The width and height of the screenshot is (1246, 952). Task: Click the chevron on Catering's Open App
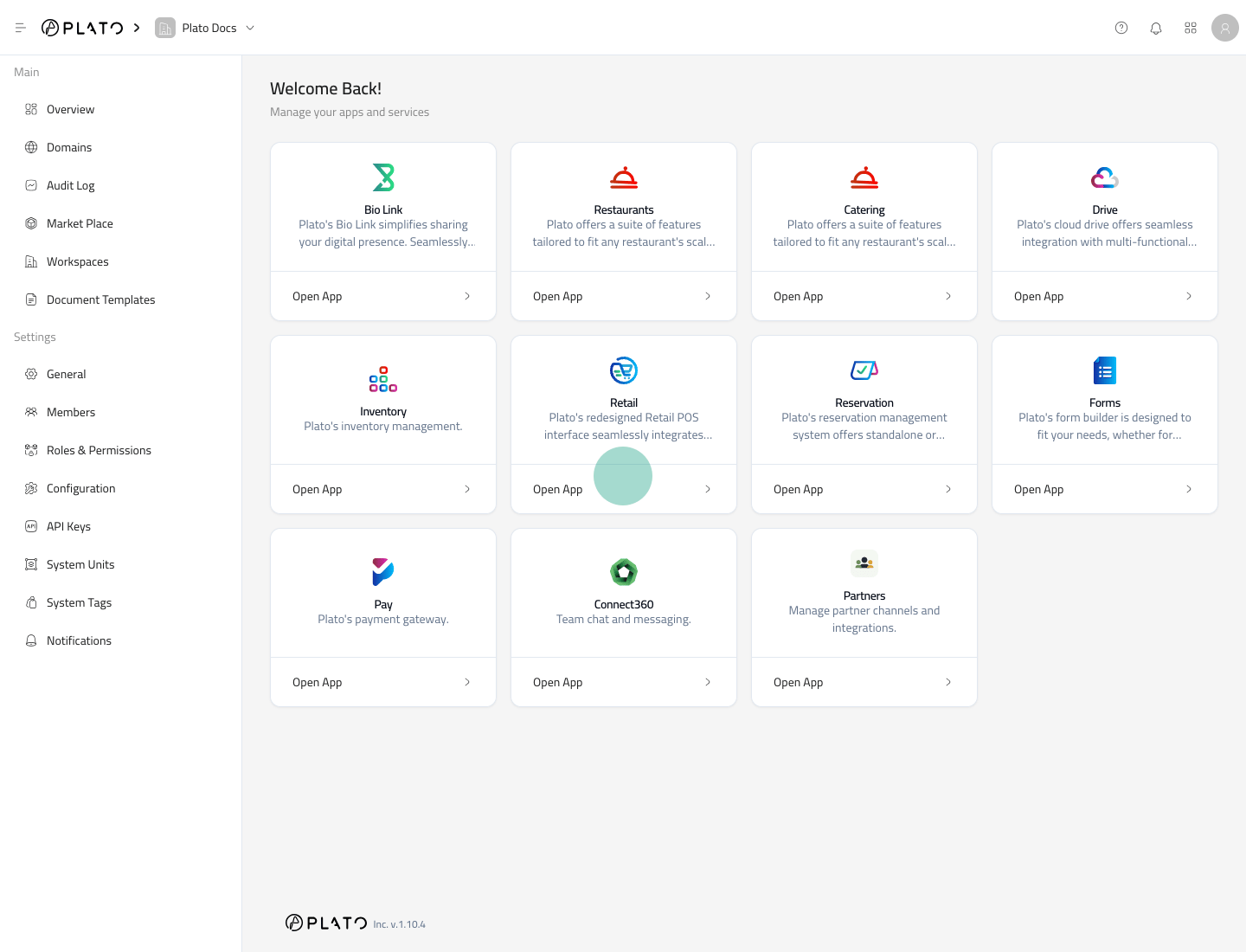pos(948,296)
